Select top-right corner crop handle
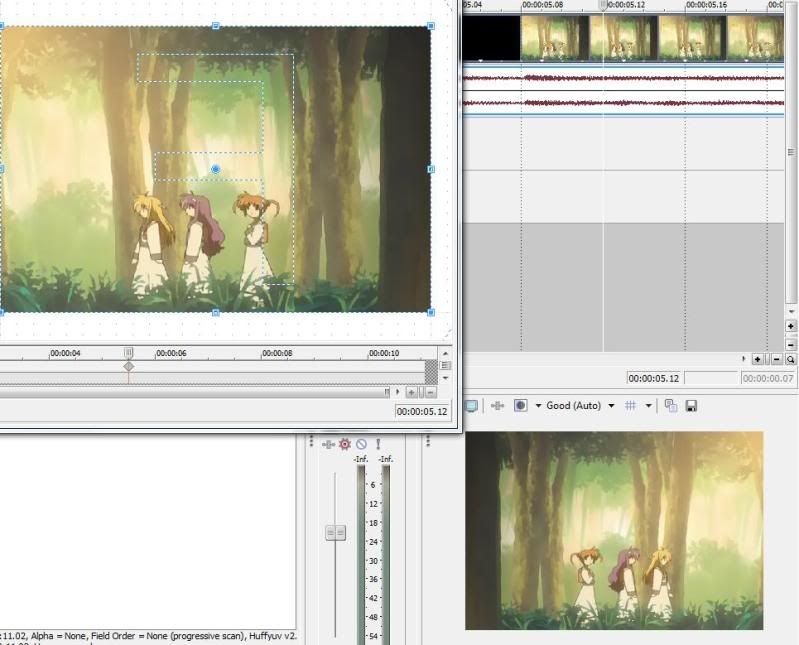Image resolution: width=799 pixels, height=645 pixels. 431,25
